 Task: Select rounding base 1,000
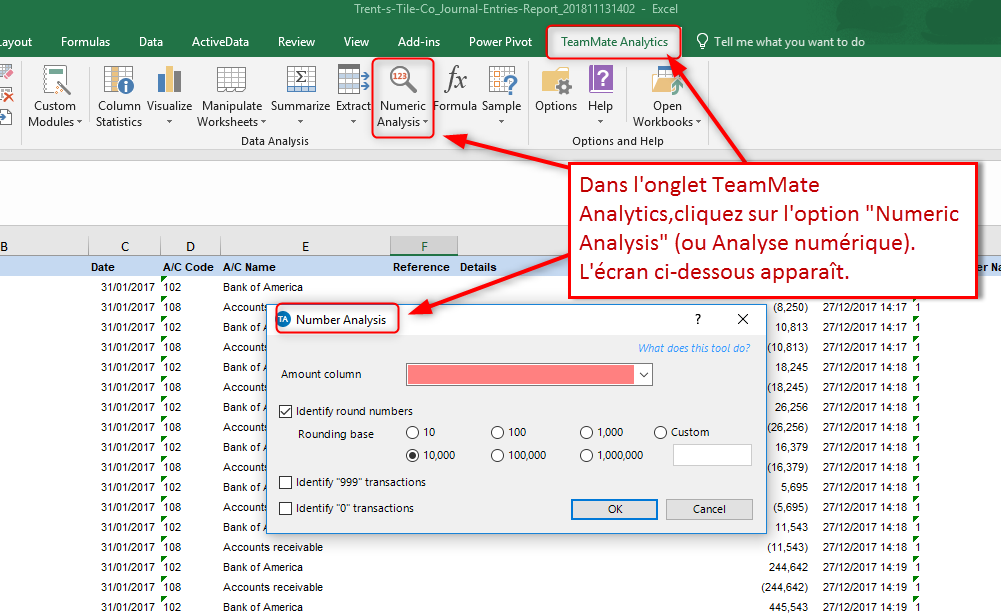586,432
